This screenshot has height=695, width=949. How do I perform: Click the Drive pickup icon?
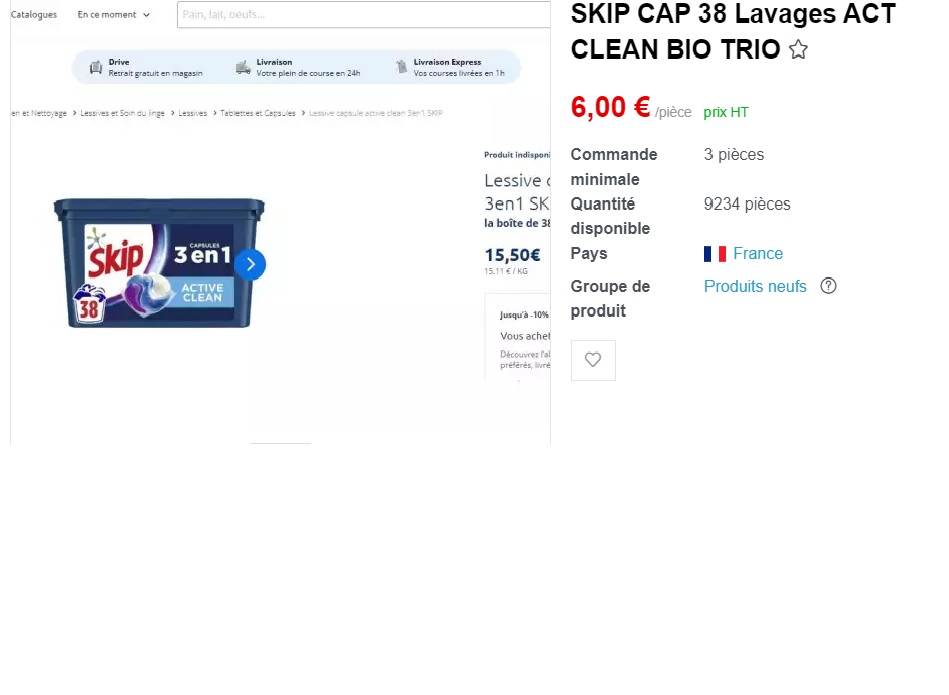point(96,67)
